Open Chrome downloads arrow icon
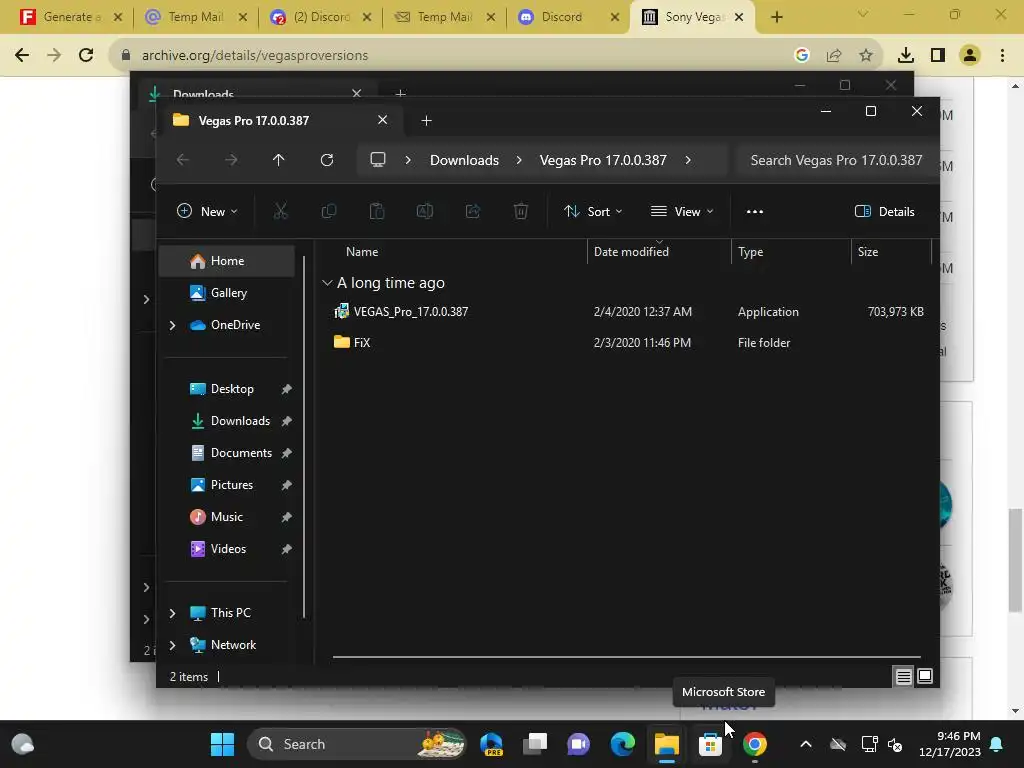 pyautogui.click(x=906, y=56)
